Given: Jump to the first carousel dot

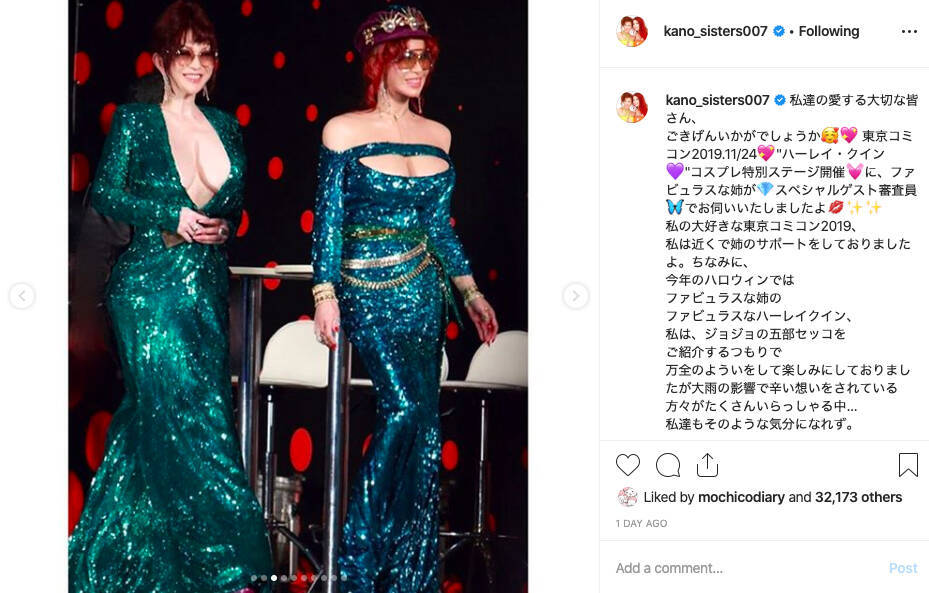Looking at the screenshot, I should 254,578.
